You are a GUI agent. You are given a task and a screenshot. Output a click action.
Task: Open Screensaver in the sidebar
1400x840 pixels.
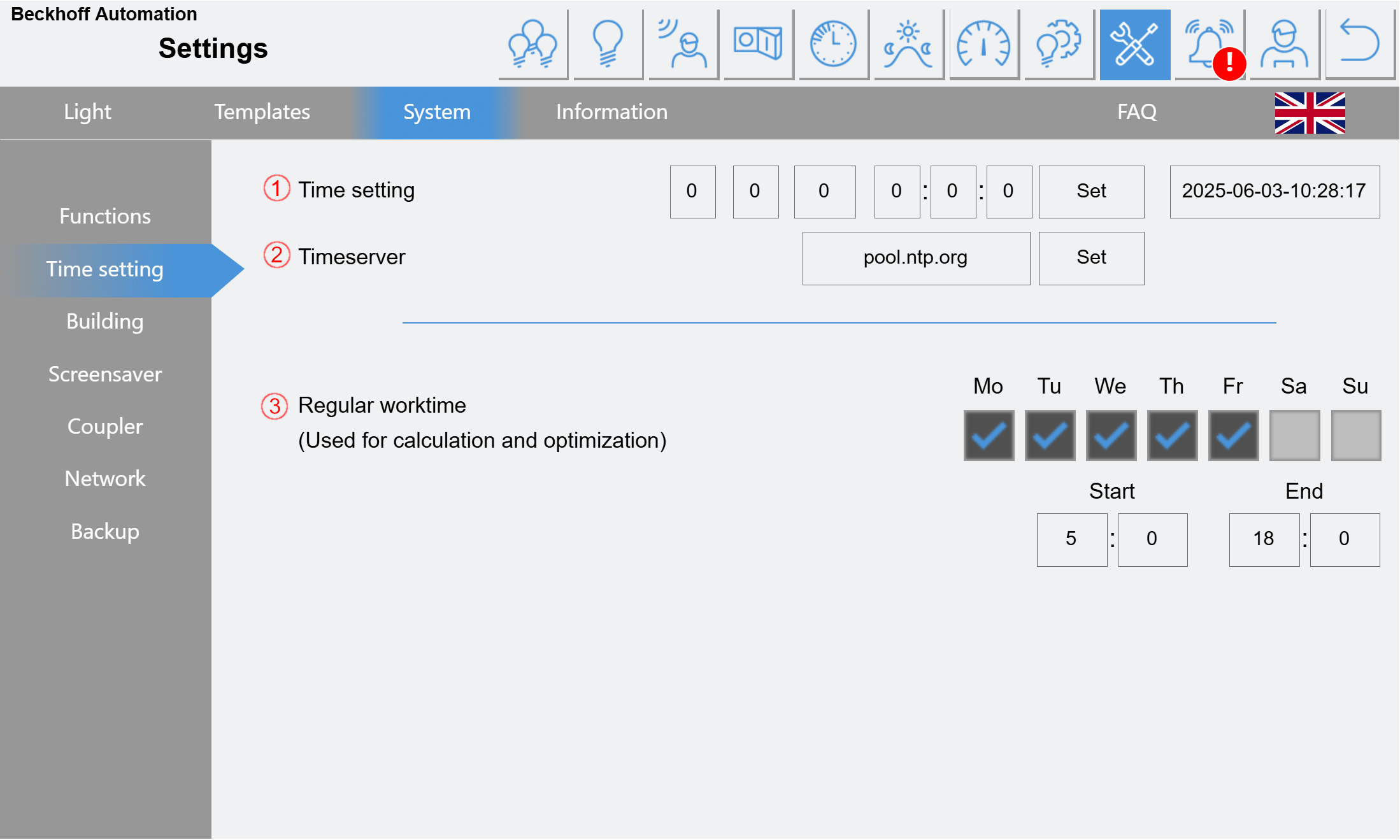coord(105,374)
